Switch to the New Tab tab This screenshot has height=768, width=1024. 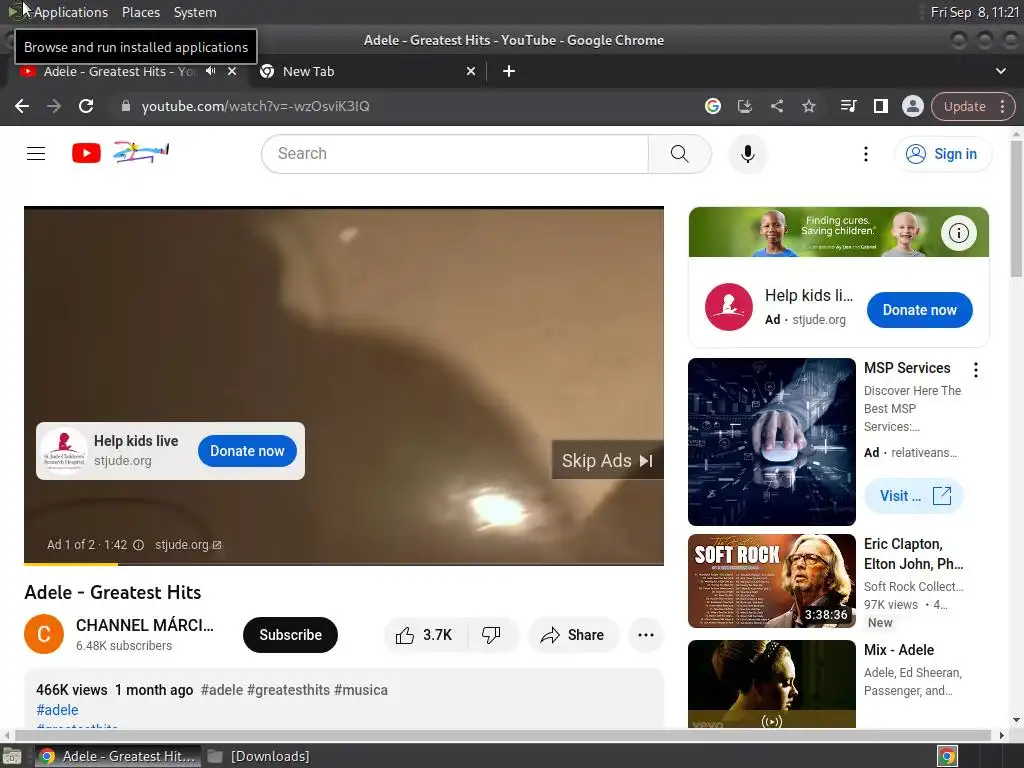coord(369,71)
